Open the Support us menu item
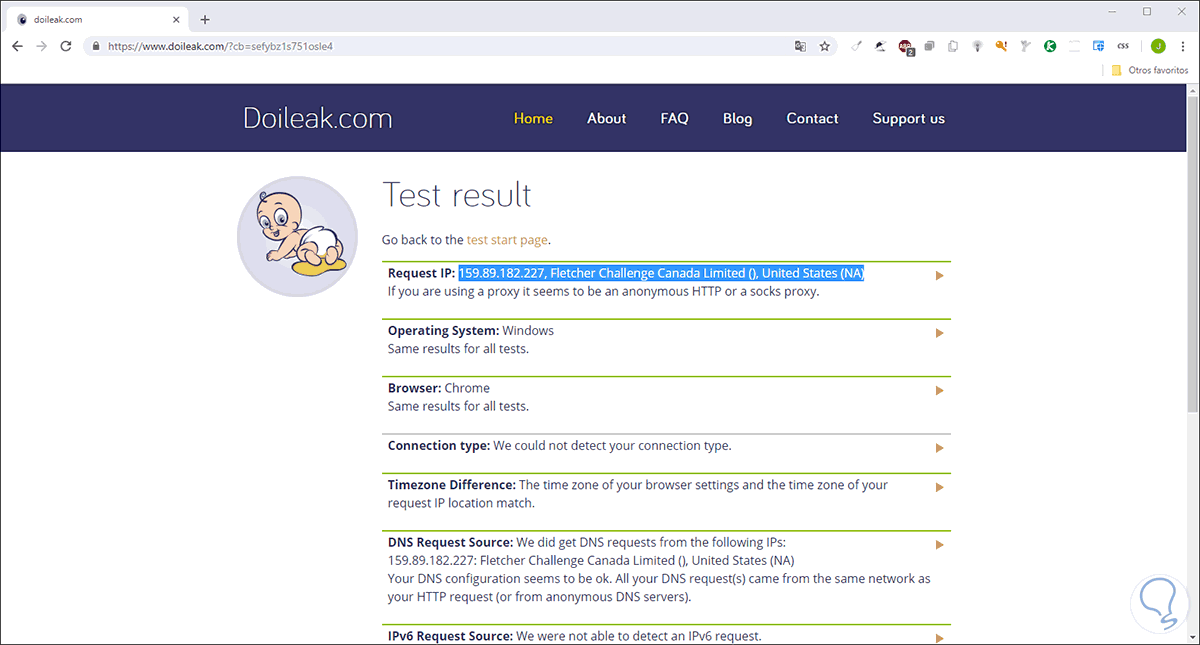The width and height of the screenshot is (1200, 645). 908,118
